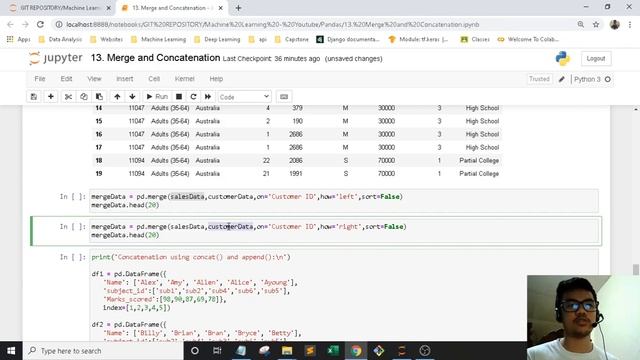Click row 18 Partial College cell
640x360 pixels.
[479, 160]
